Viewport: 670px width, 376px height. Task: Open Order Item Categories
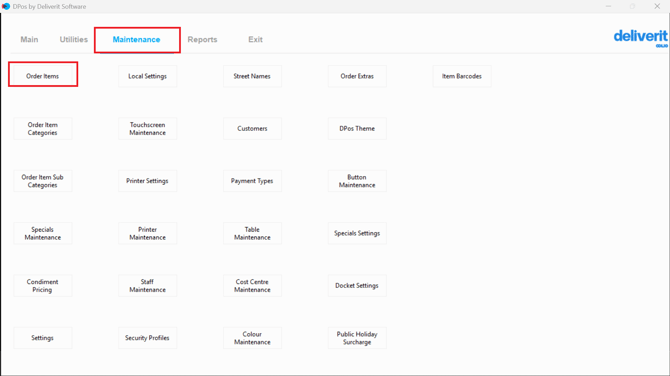point(43,129)
